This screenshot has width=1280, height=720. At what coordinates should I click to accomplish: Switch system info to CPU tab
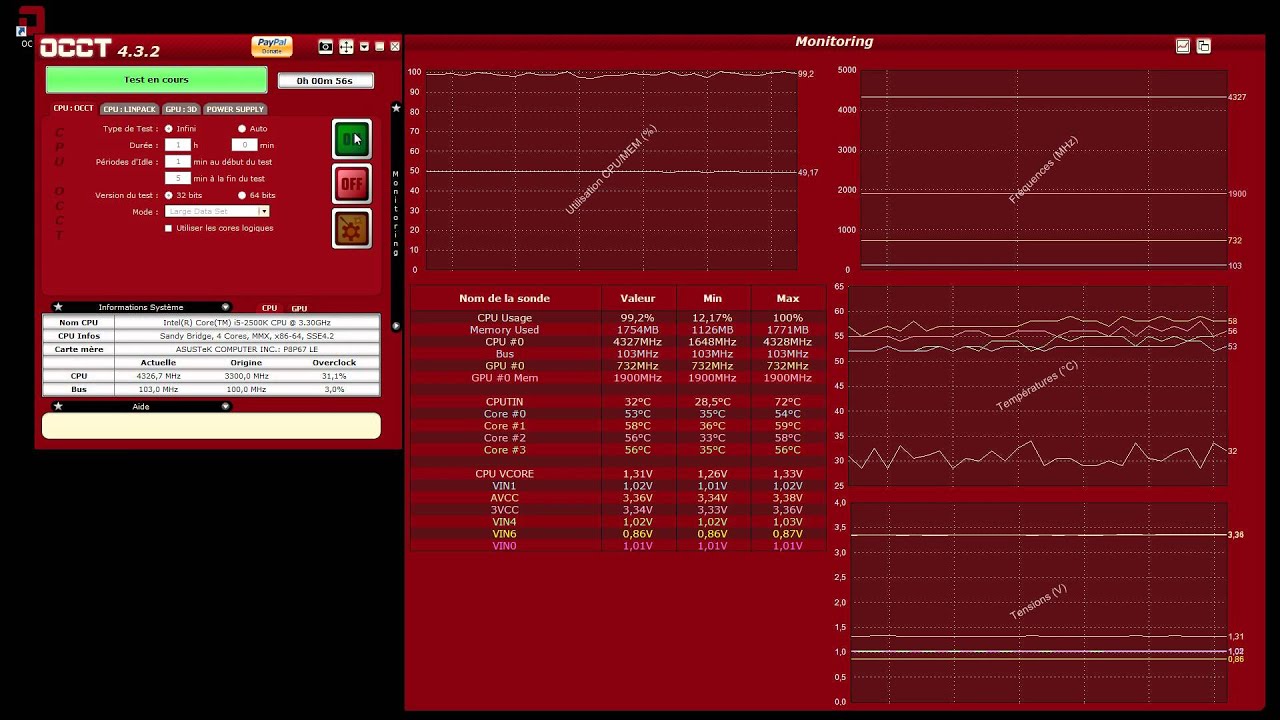point(269,308)
